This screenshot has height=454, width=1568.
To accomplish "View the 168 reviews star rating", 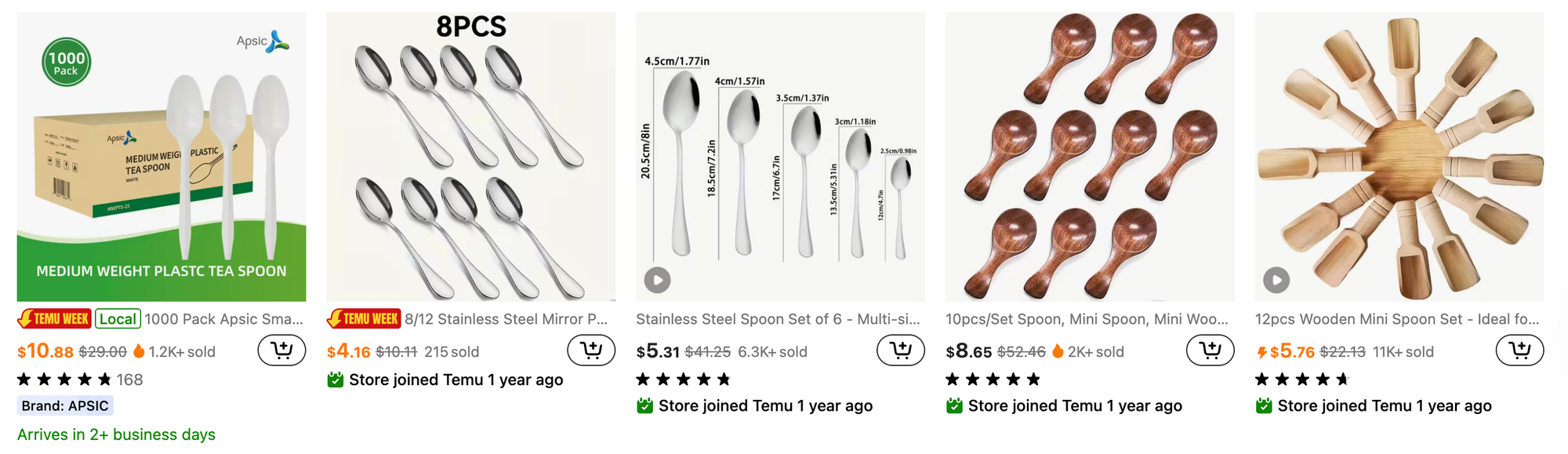I will (80, 380).
